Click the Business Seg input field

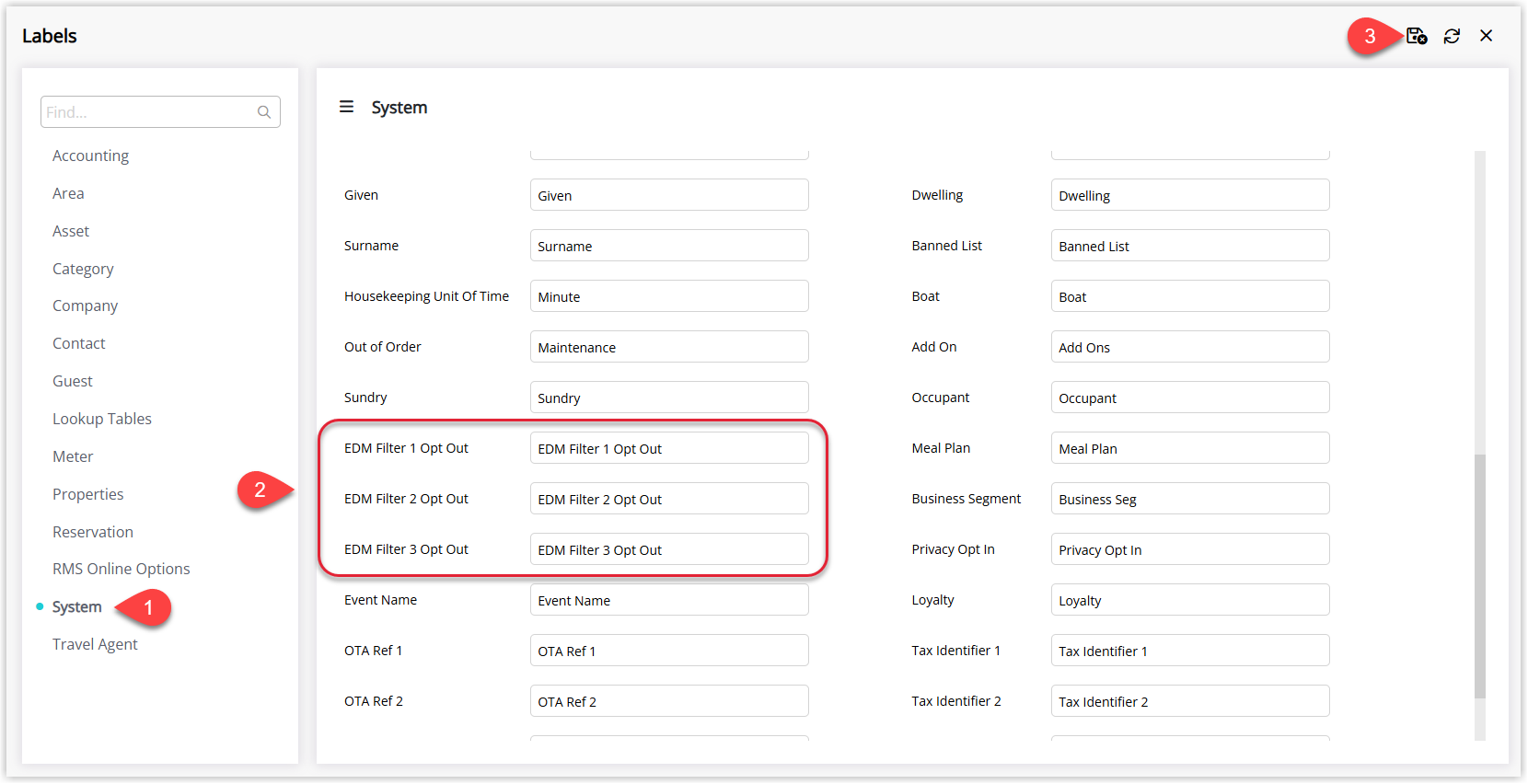1190,499
